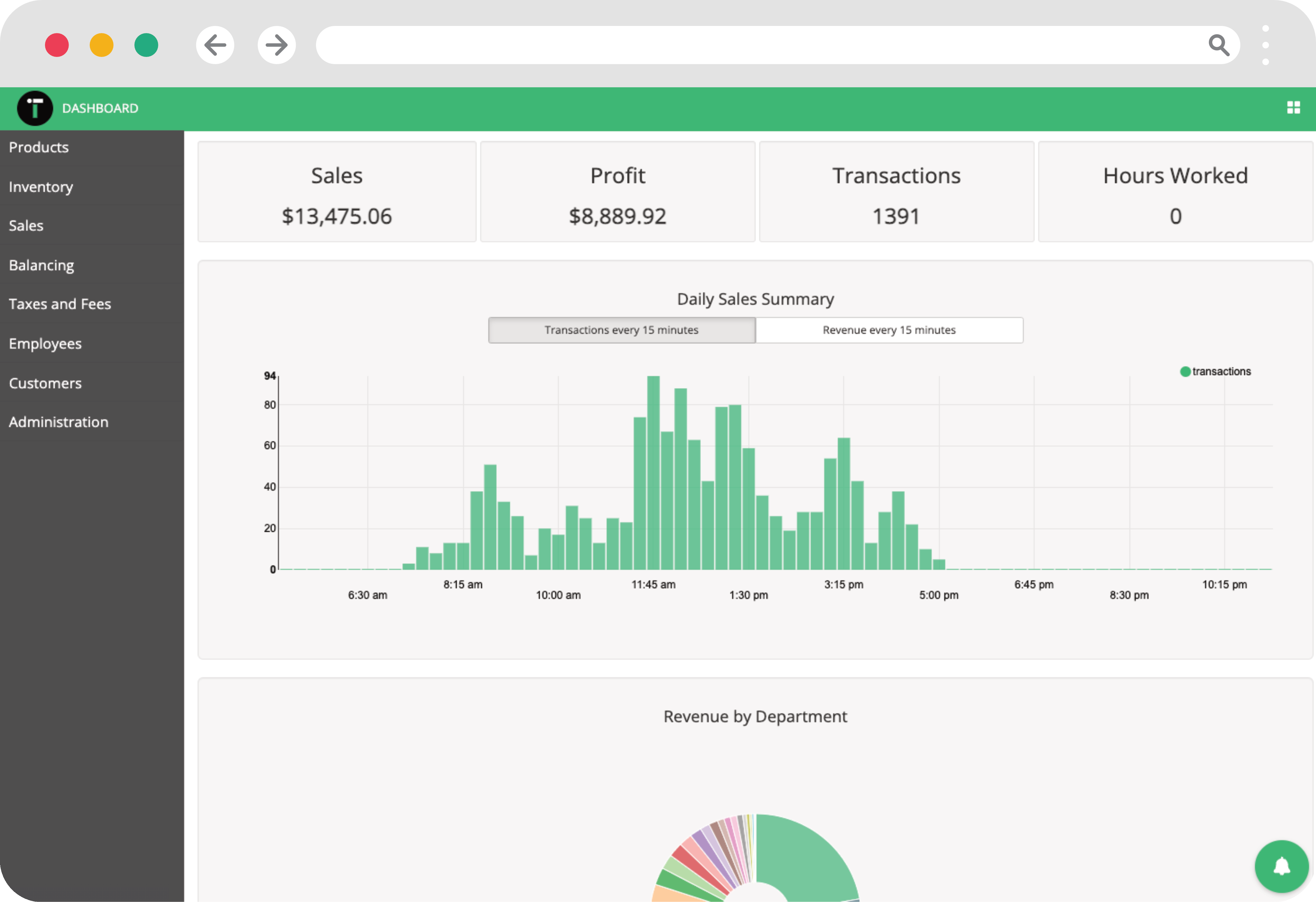Image resolution: width=1316 pixels, height=902 pixels.
Task: Click the Transactions count card
Action: click(896, 192)
